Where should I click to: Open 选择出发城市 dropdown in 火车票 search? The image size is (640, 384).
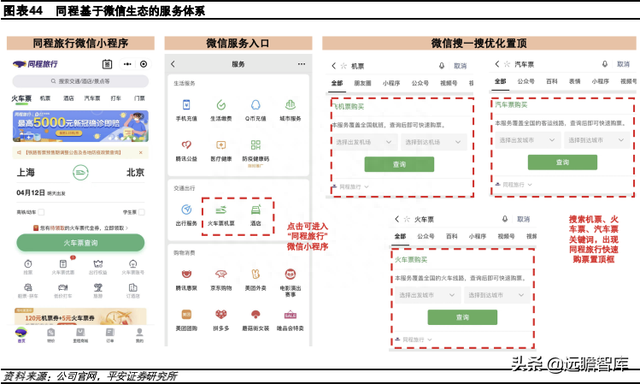tap(427, 295)
